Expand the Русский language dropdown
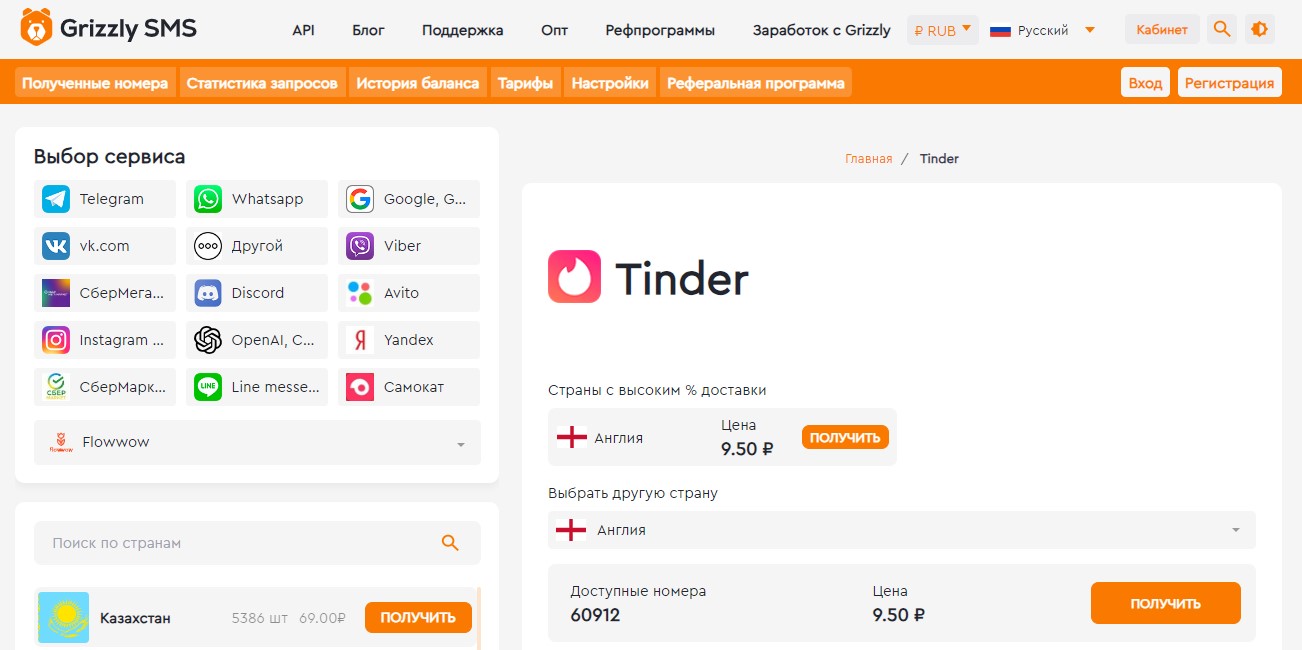 tap(1042, 30)
